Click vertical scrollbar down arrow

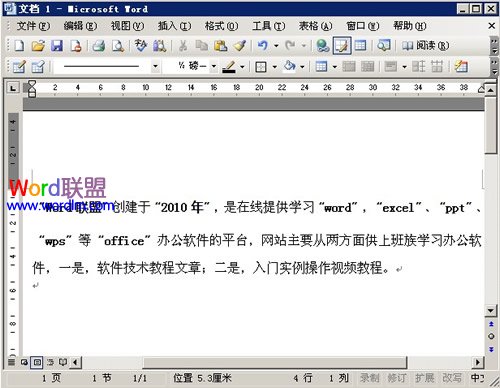tap(491, 311)
